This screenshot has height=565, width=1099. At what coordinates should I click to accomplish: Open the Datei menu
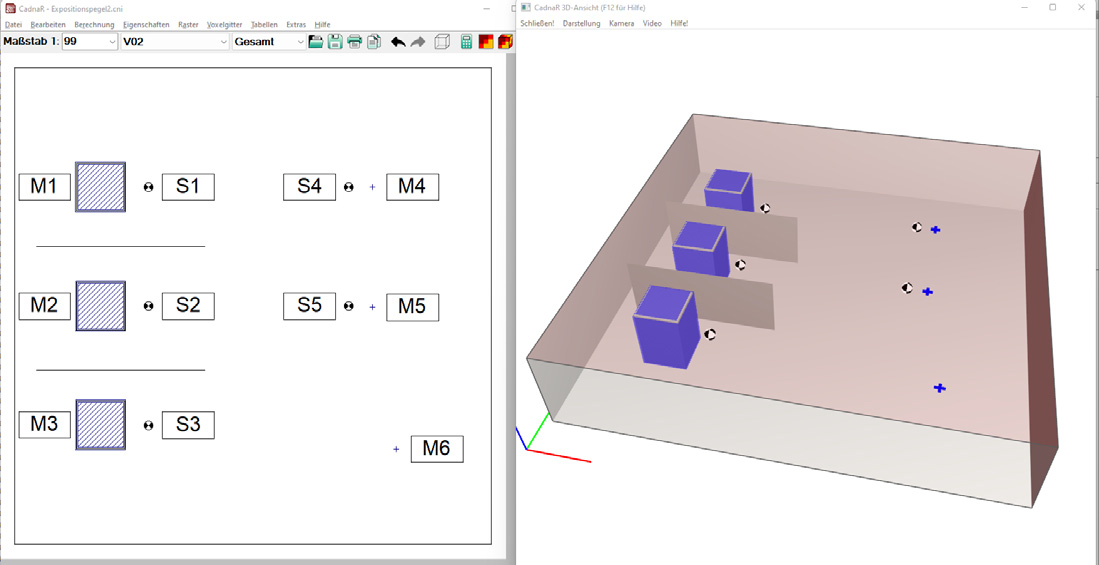click(x=13, y=25)
